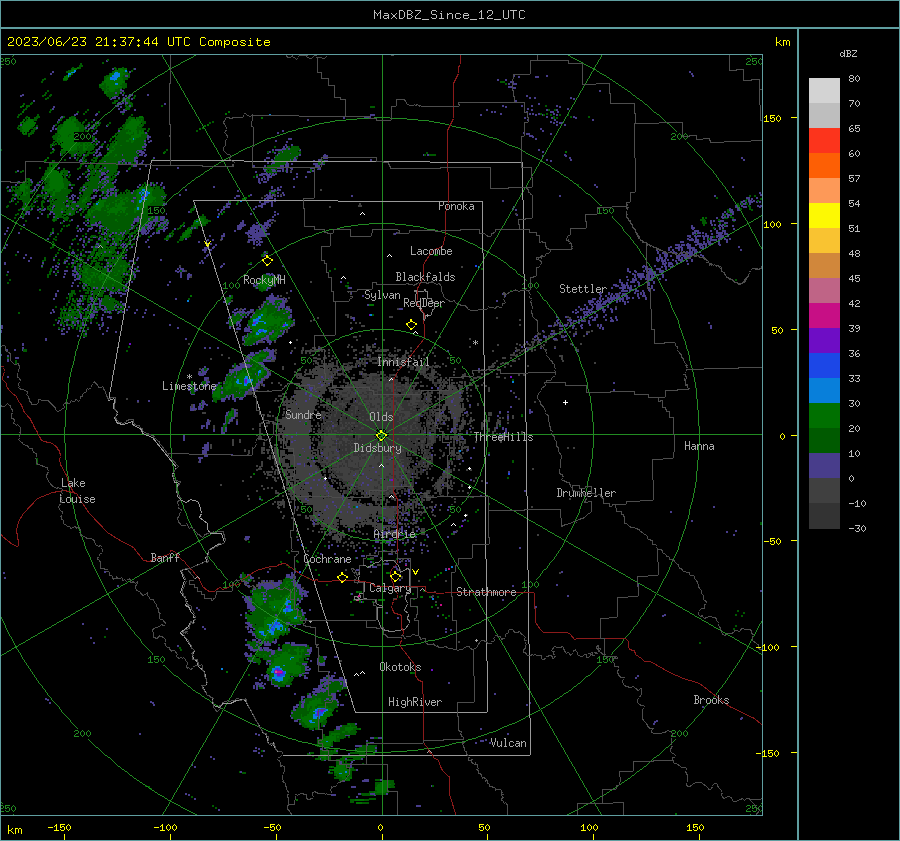The width and height of the screenshot is (900, 841).
Task: Click the yellow diamond marker above Calgary label
Action: (x=395, y=576)
